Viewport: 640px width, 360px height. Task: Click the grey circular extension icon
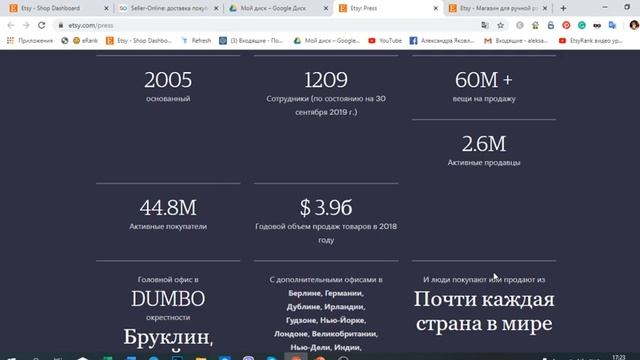tap(520, 25)
